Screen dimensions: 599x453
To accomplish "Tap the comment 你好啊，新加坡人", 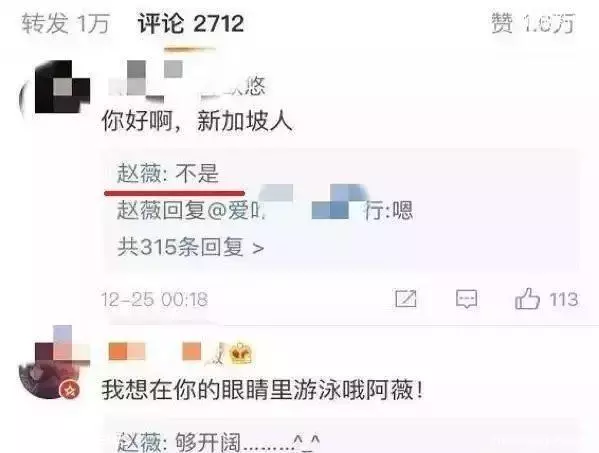I will (197, 122).
